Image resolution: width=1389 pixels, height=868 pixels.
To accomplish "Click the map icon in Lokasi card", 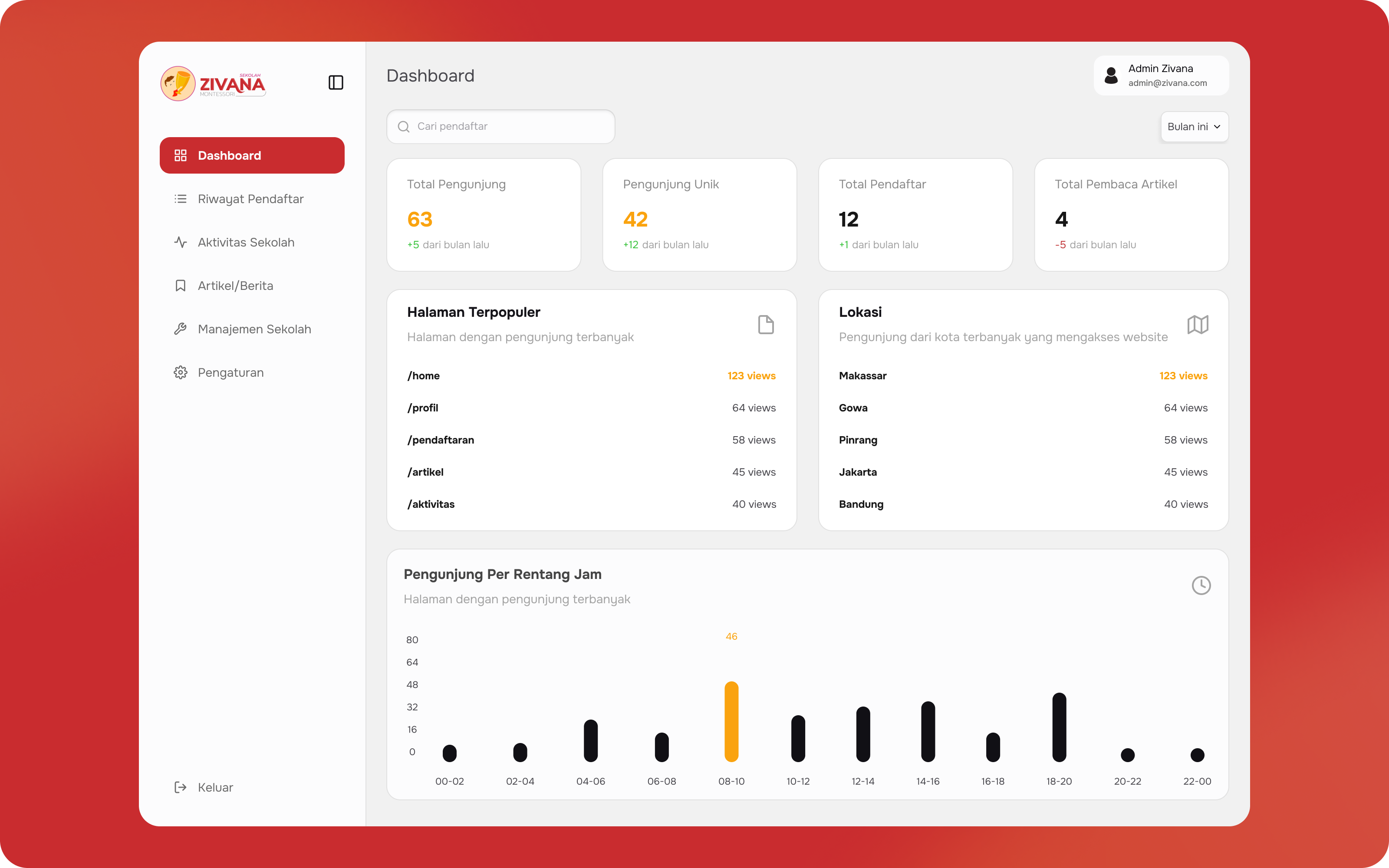I will pyautogui.click(x=1198, y=324).
